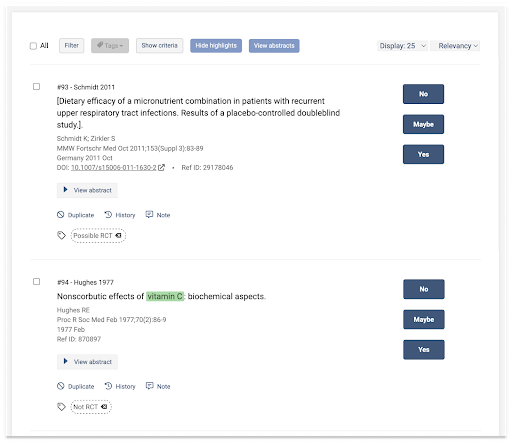
Task: Open the Tags menu
Action: pos(110,46)
